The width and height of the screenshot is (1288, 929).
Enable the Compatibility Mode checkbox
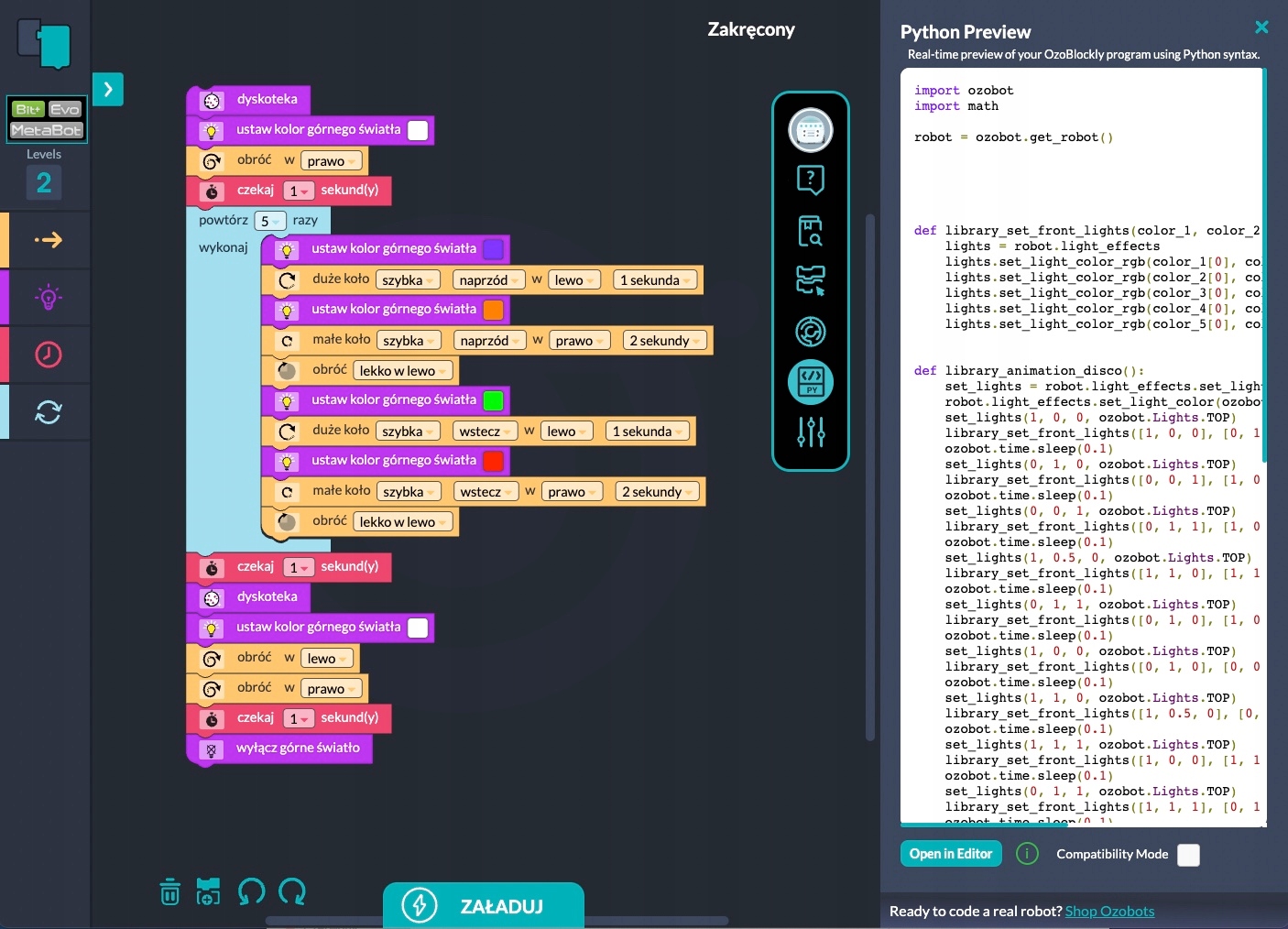coord(1188,855)
